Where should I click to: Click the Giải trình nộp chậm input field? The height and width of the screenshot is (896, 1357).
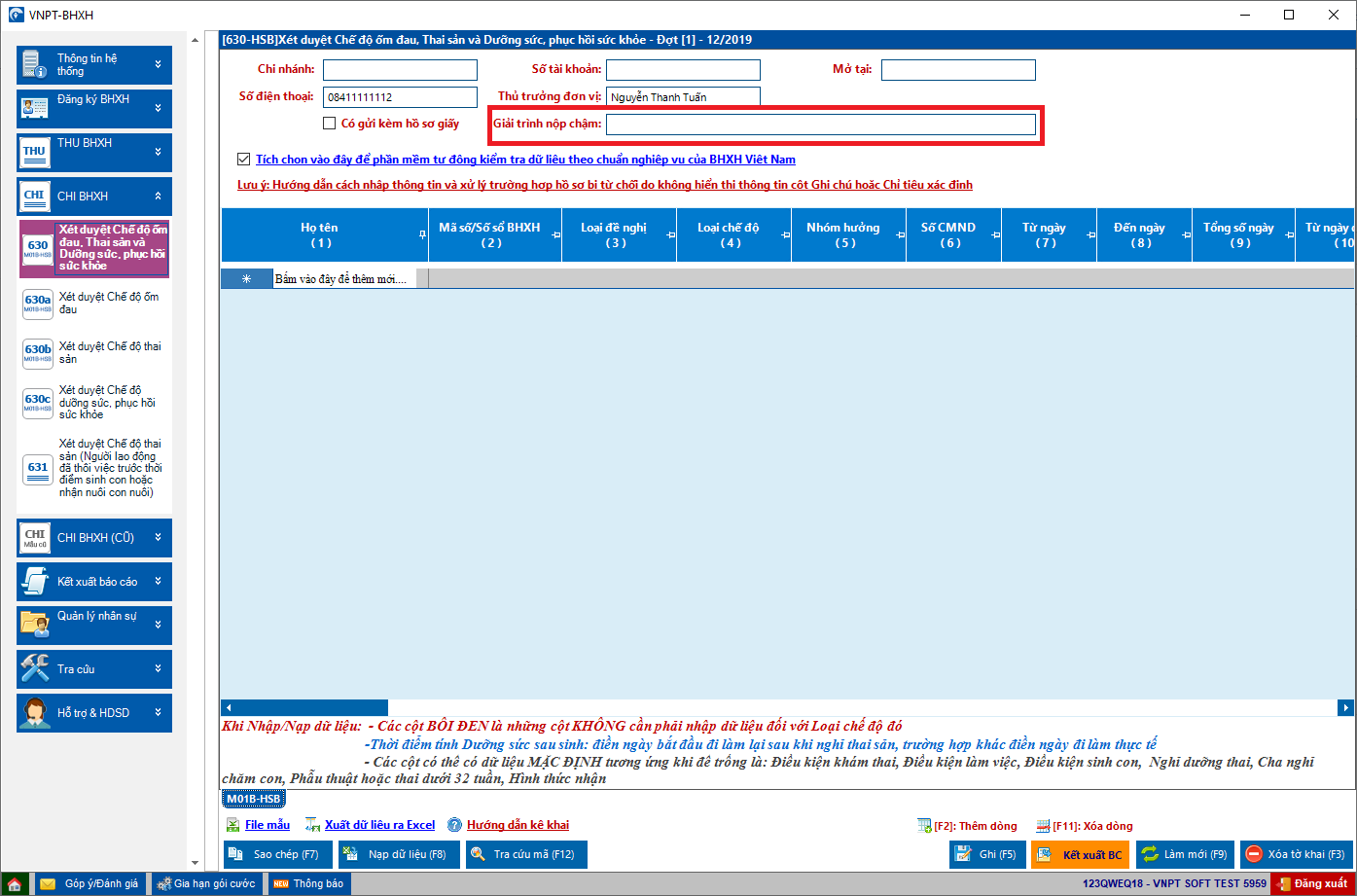[x=820, y=125]
